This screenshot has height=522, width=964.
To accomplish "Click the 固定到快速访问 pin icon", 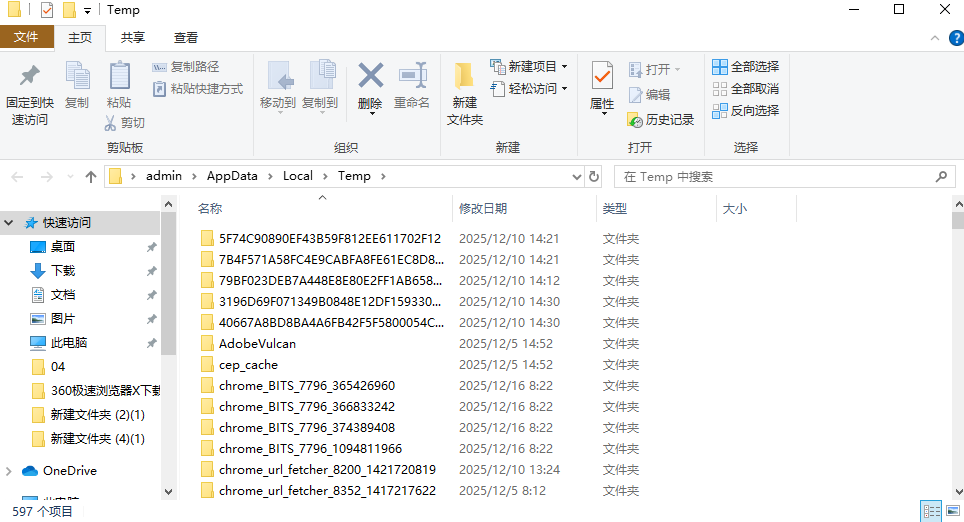I will (x=30, y=76).
